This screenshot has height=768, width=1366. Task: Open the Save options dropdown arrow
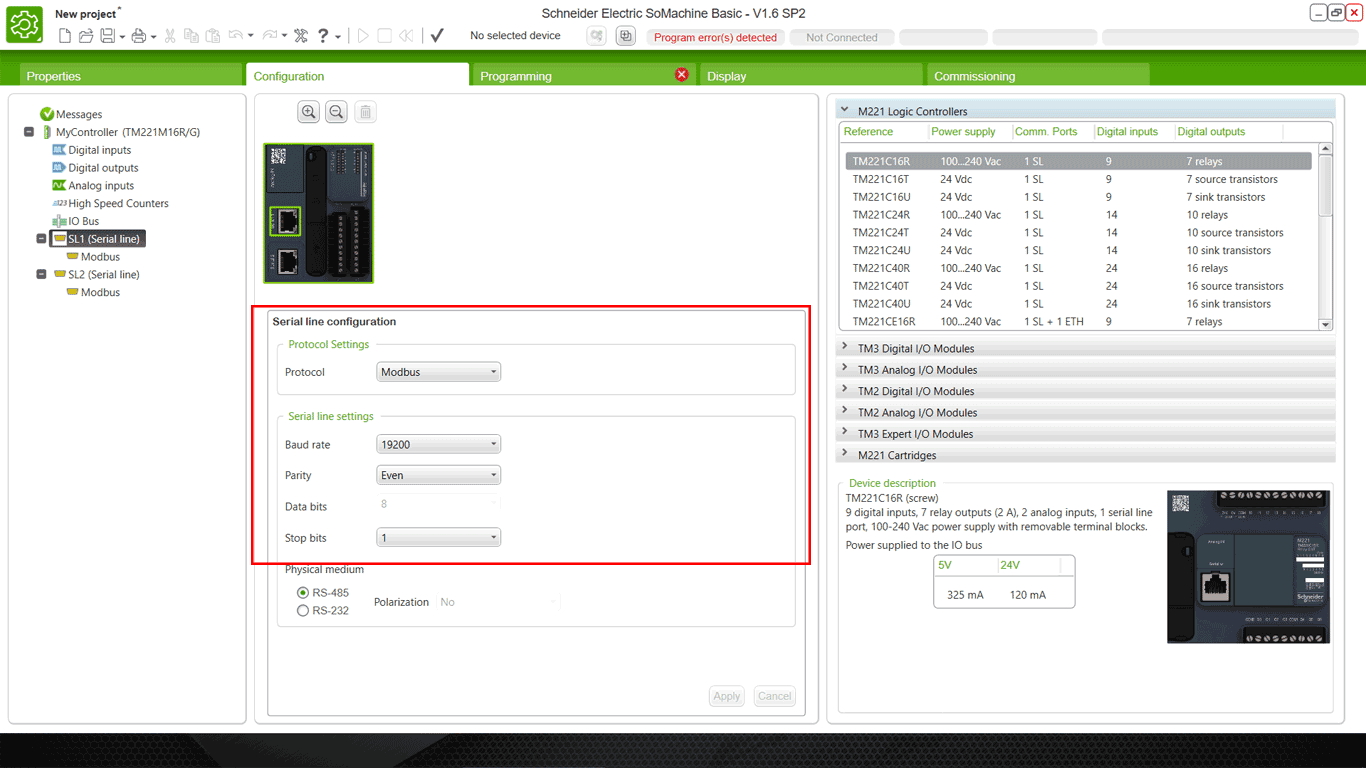[122, 37]
